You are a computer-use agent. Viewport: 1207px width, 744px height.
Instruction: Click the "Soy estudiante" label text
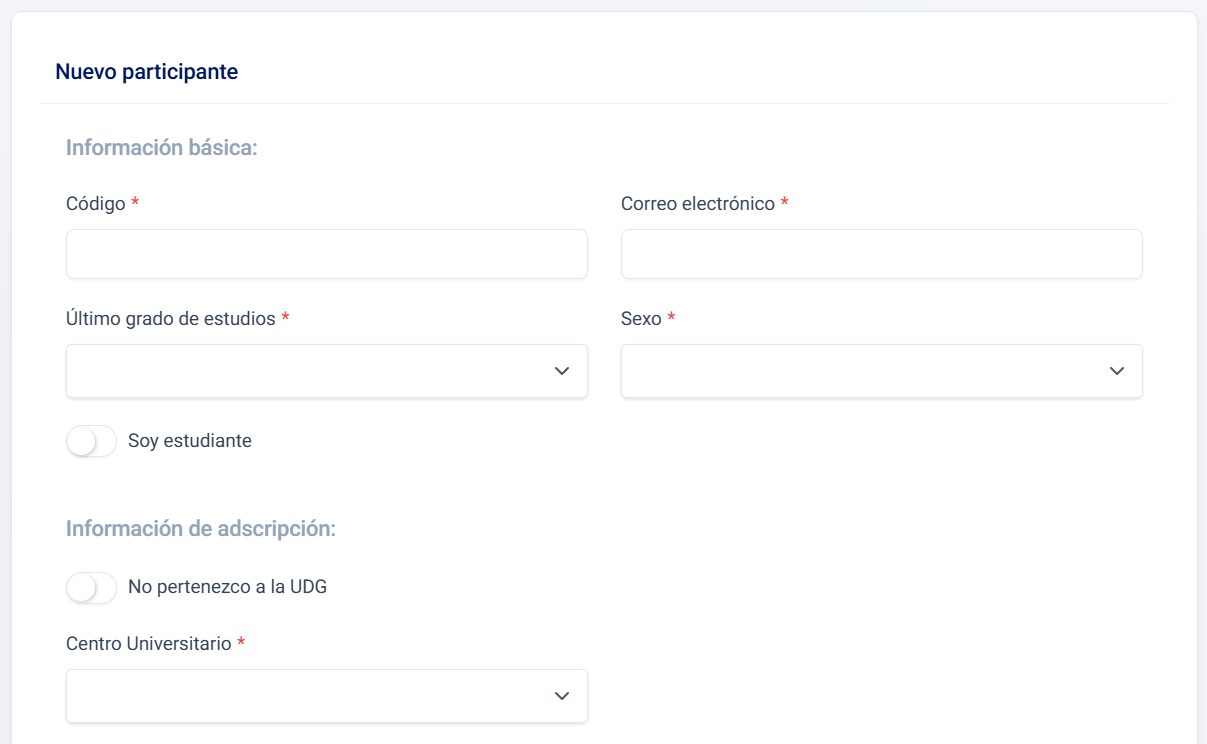pos(190,441)
